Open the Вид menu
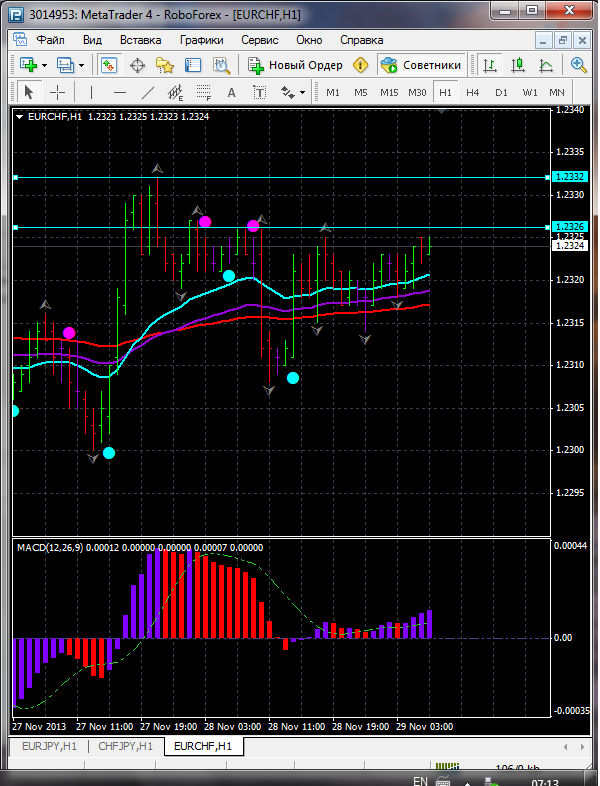This screenshot has height=786, width=600. click(x=92, y=40)
